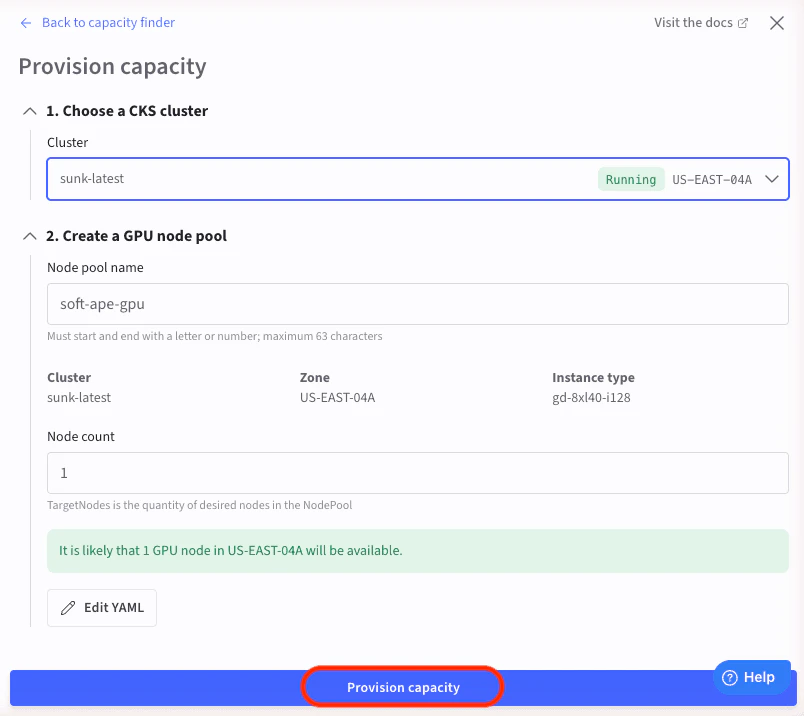Screen dimensions: 804x716
Task: Click the Provision capacity button
Action: [x=403, y=687]
